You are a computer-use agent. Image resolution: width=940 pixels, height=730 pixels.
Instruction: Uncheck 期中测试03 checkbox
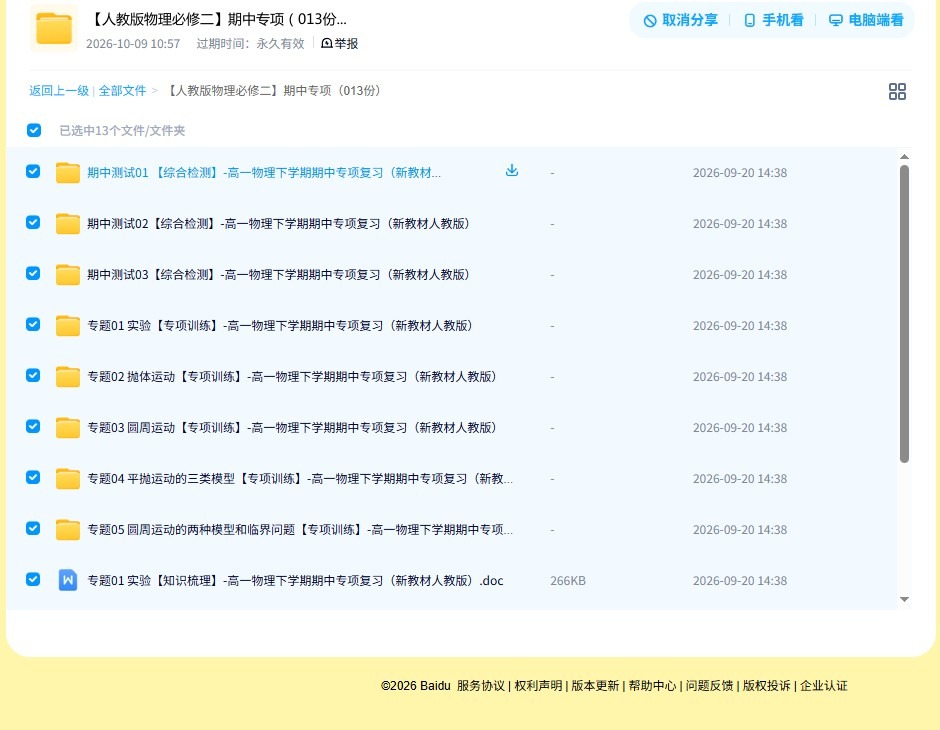pos(33,273)
